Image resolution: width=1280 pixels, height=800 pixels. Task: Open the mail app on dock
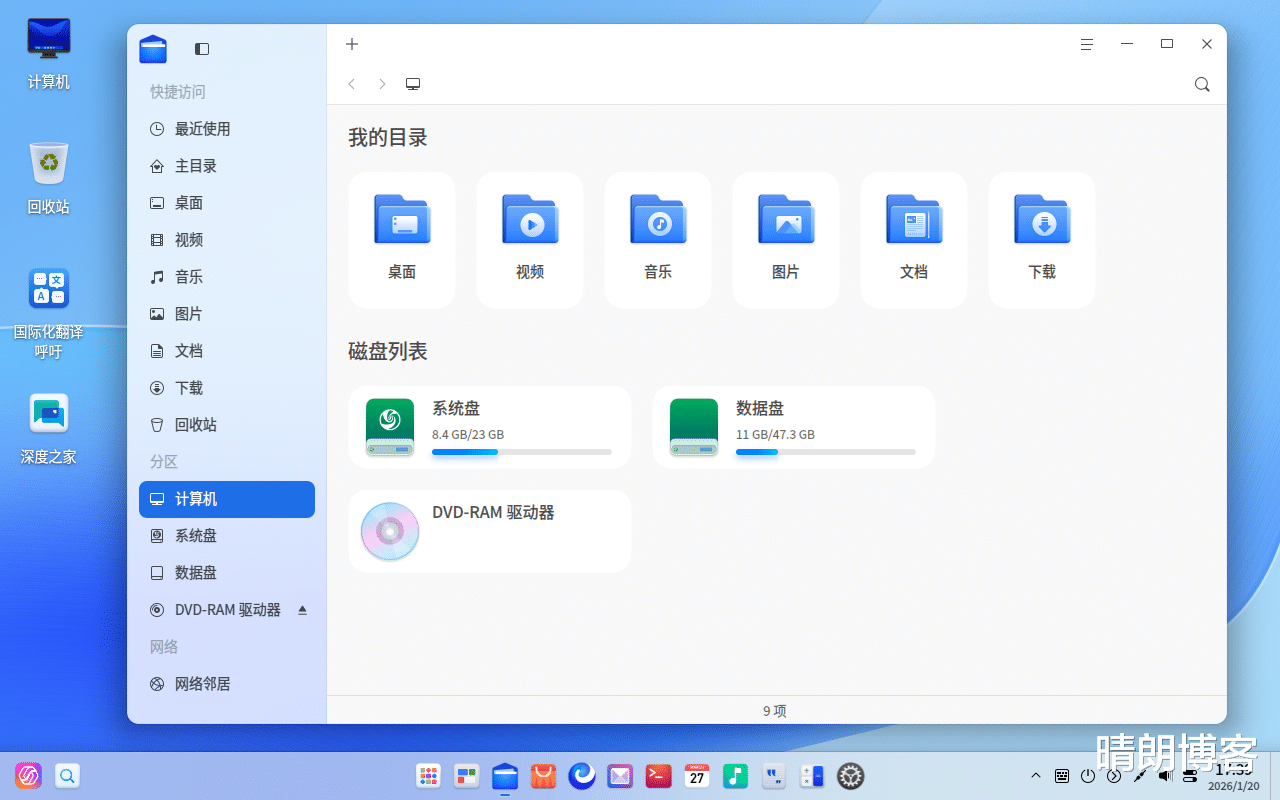click(x=620, y=775)
